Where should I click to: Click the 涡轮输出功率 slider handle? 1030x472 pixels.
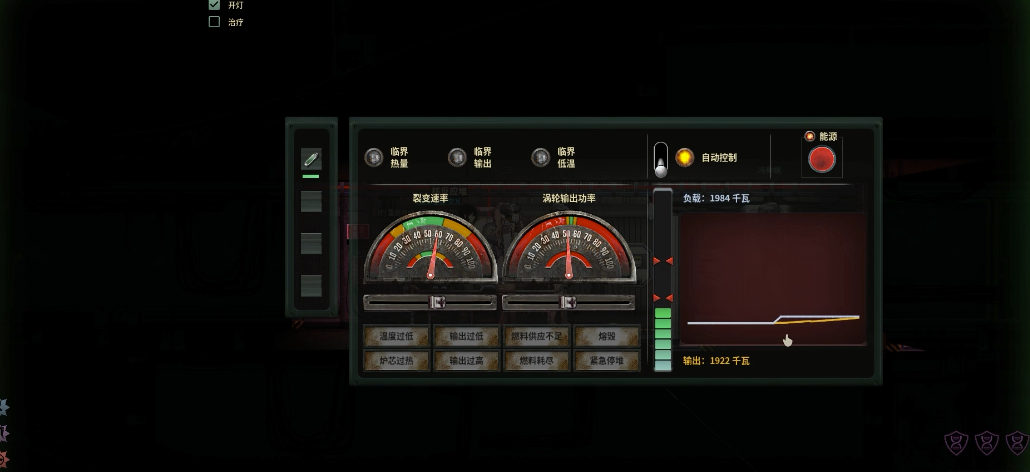[x=568, y=302]
